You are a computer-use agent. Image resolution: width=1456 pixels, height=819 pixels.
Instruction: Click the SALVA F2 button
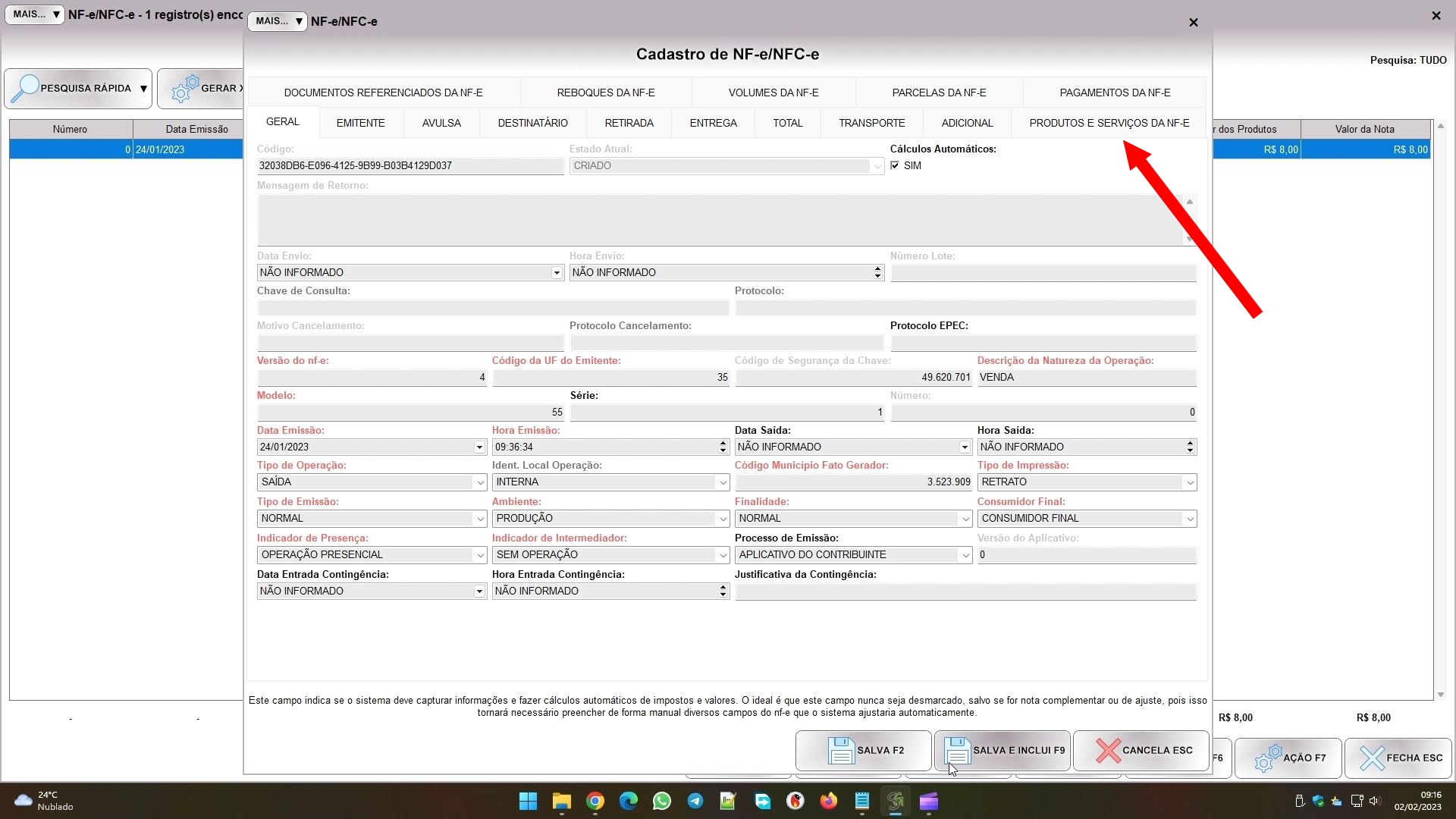(863, 751)
